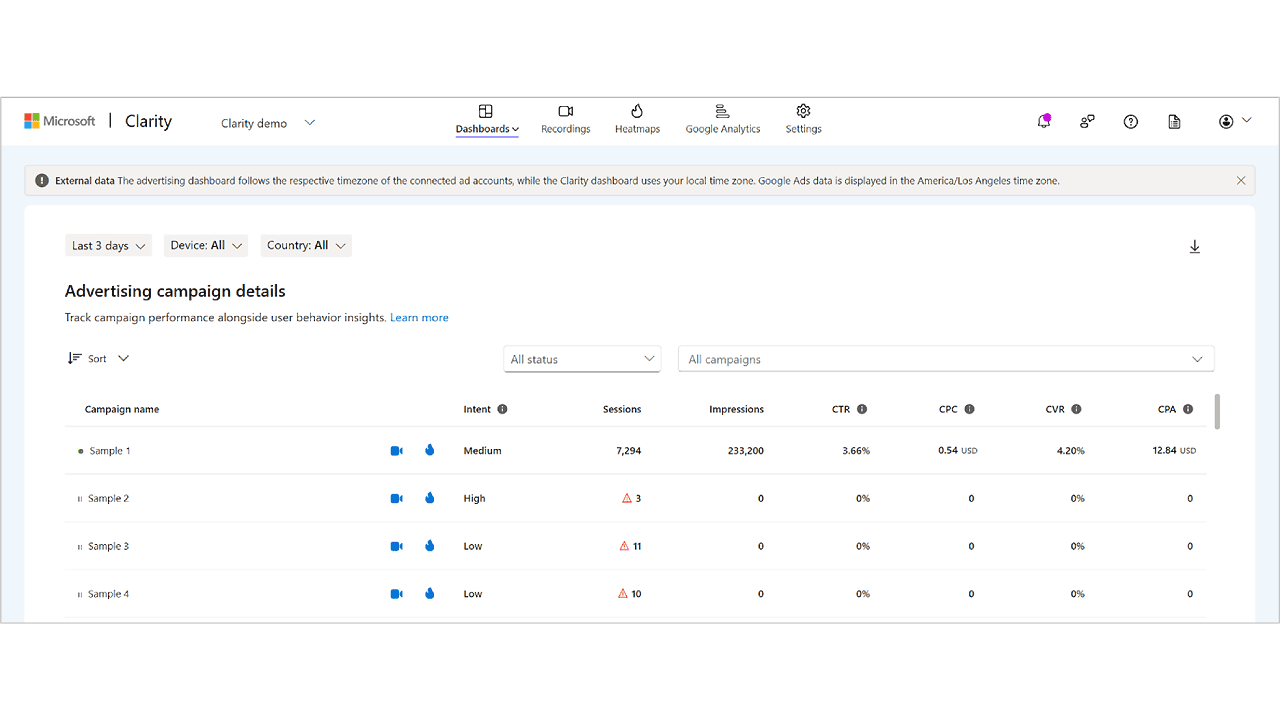The image size is (1280, 720).
Task: Open recordings for Sample 1 campaign
Action: [396, 451]
